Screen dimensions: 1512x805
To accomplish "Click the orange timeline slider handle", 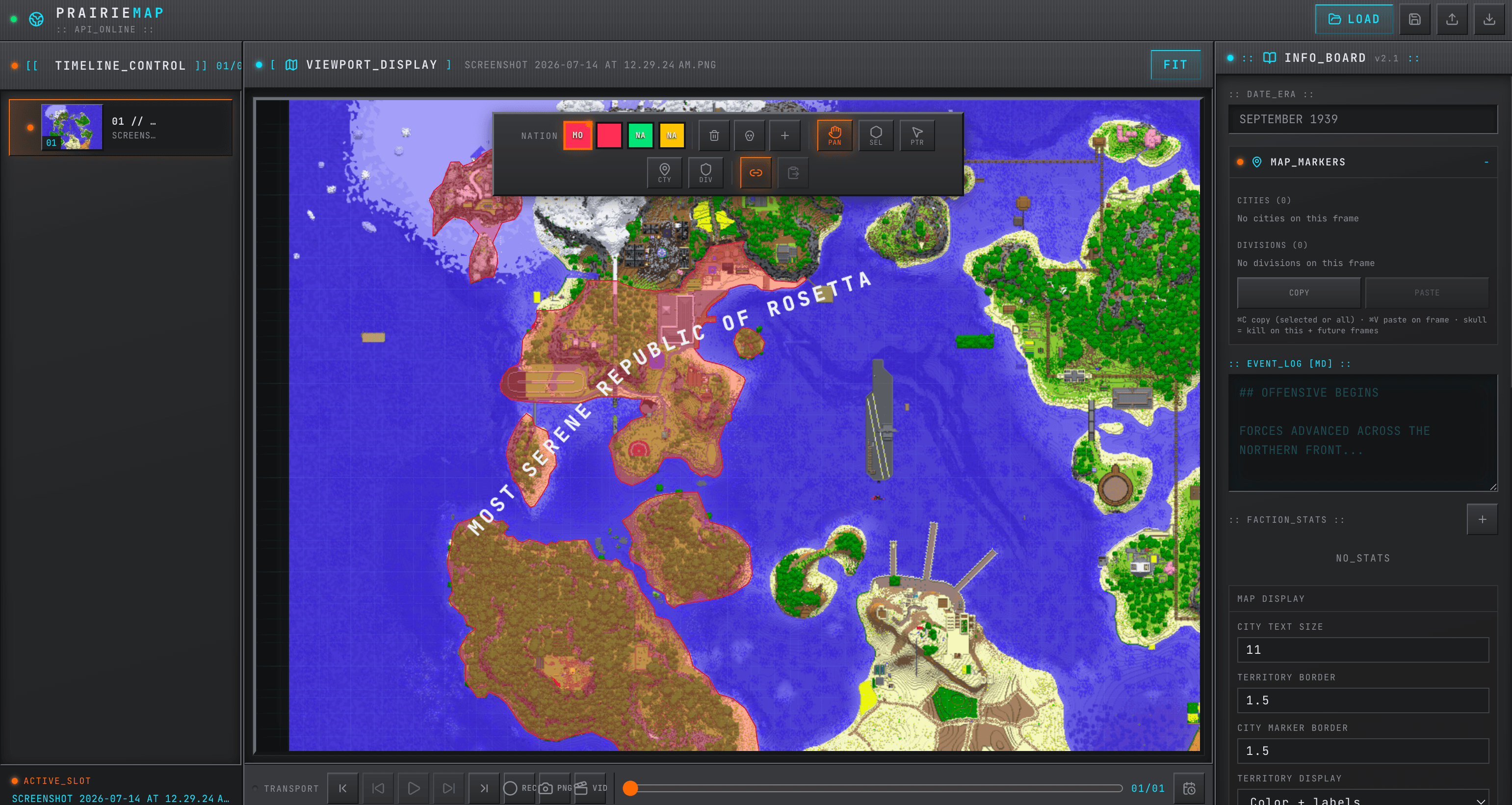I will pyautogui.click(x=630, y=788).
